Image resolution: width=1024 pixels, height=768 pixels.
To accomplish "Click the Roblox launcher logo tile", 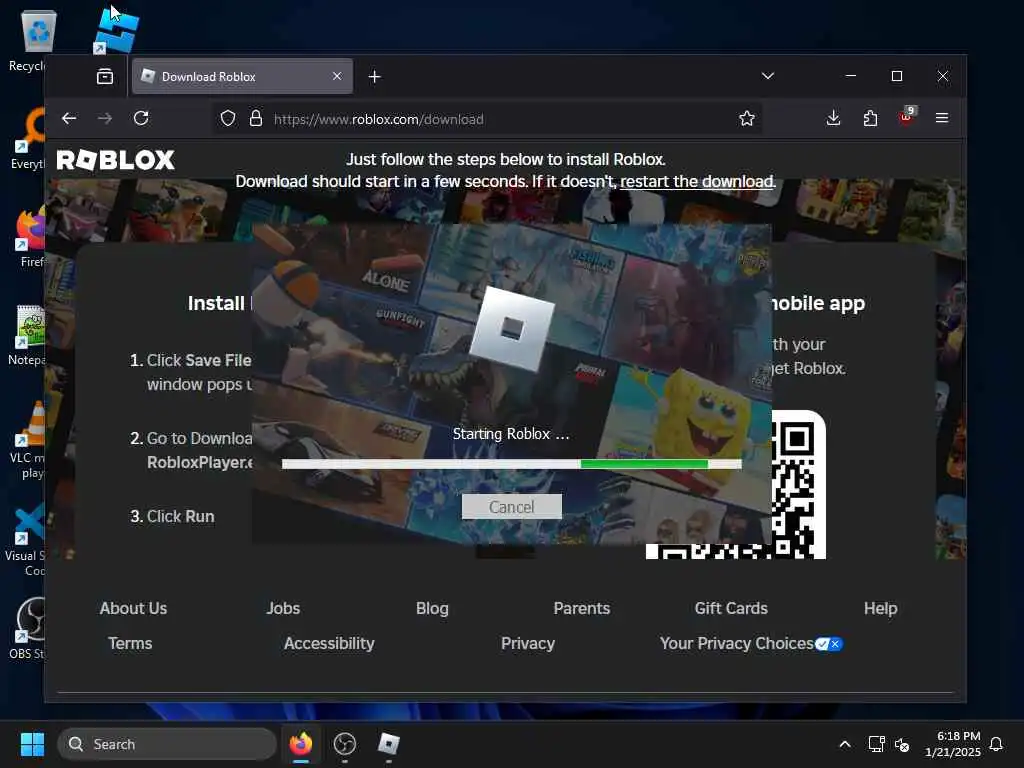I will coord(512,328).
